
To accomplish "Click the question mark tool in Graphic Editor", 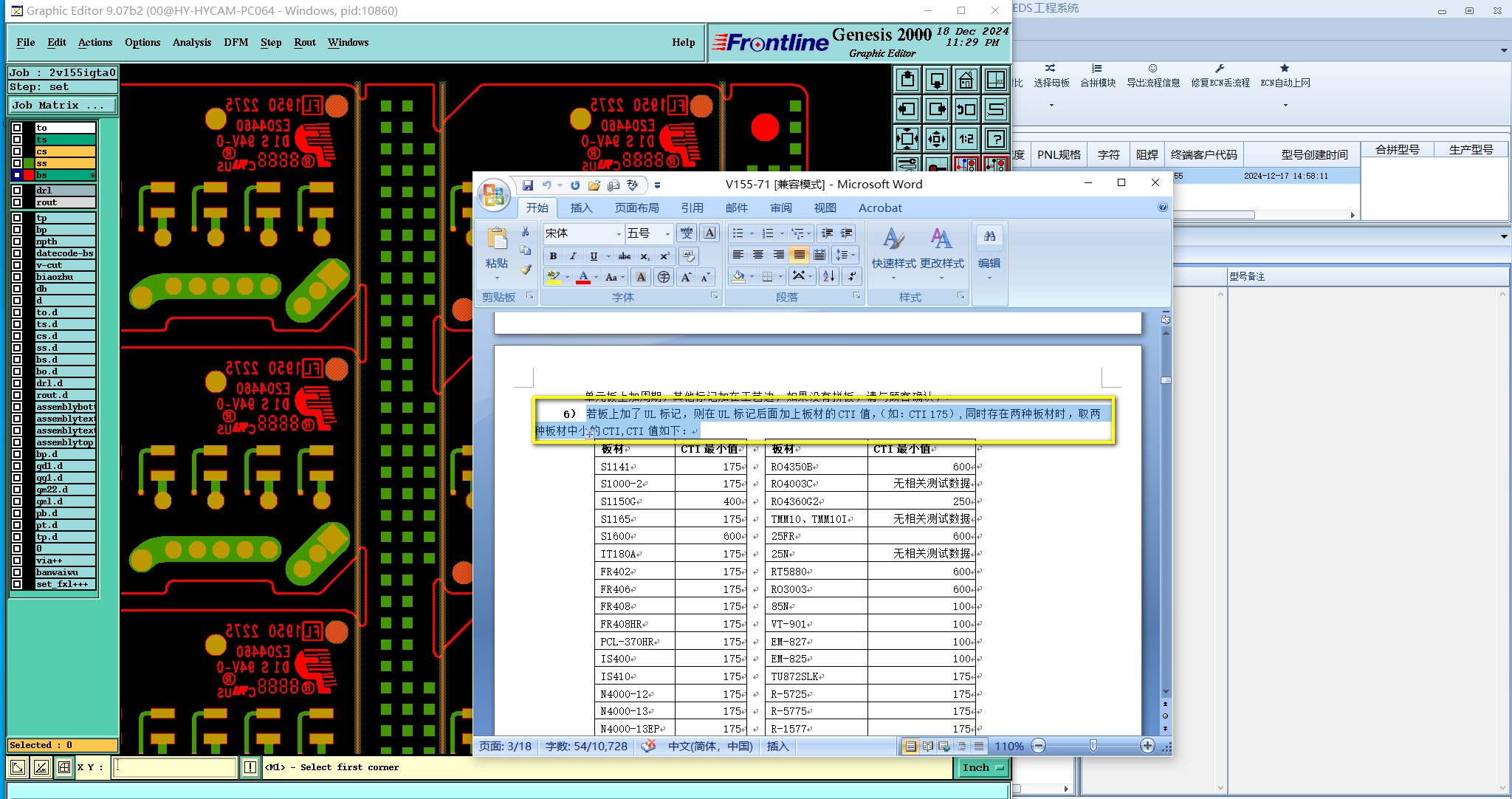I will click(x=996, y=139).
